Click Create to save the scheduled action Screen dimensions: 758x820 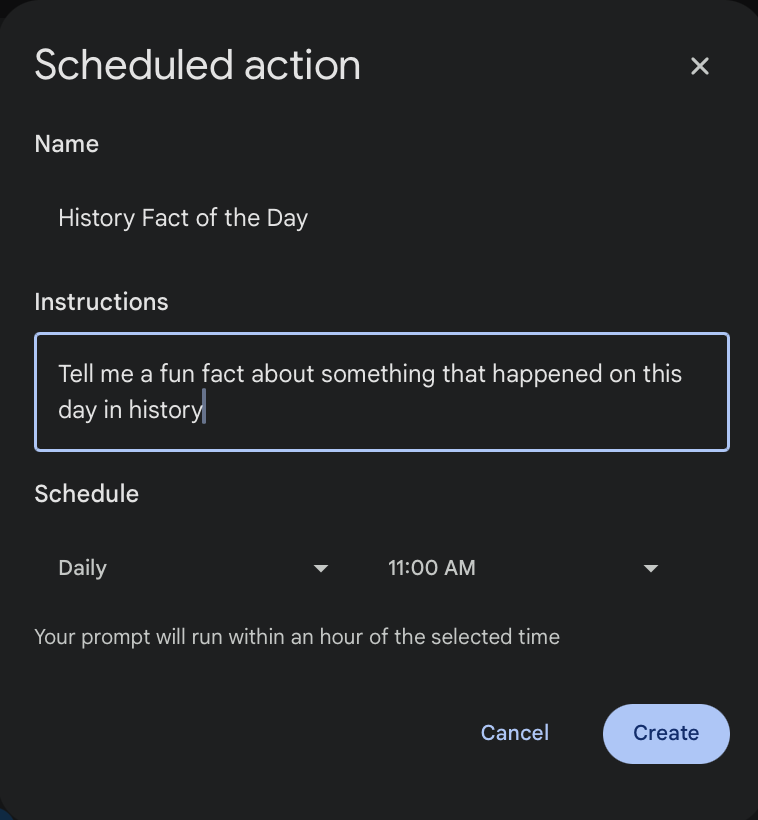coord(666,733)
